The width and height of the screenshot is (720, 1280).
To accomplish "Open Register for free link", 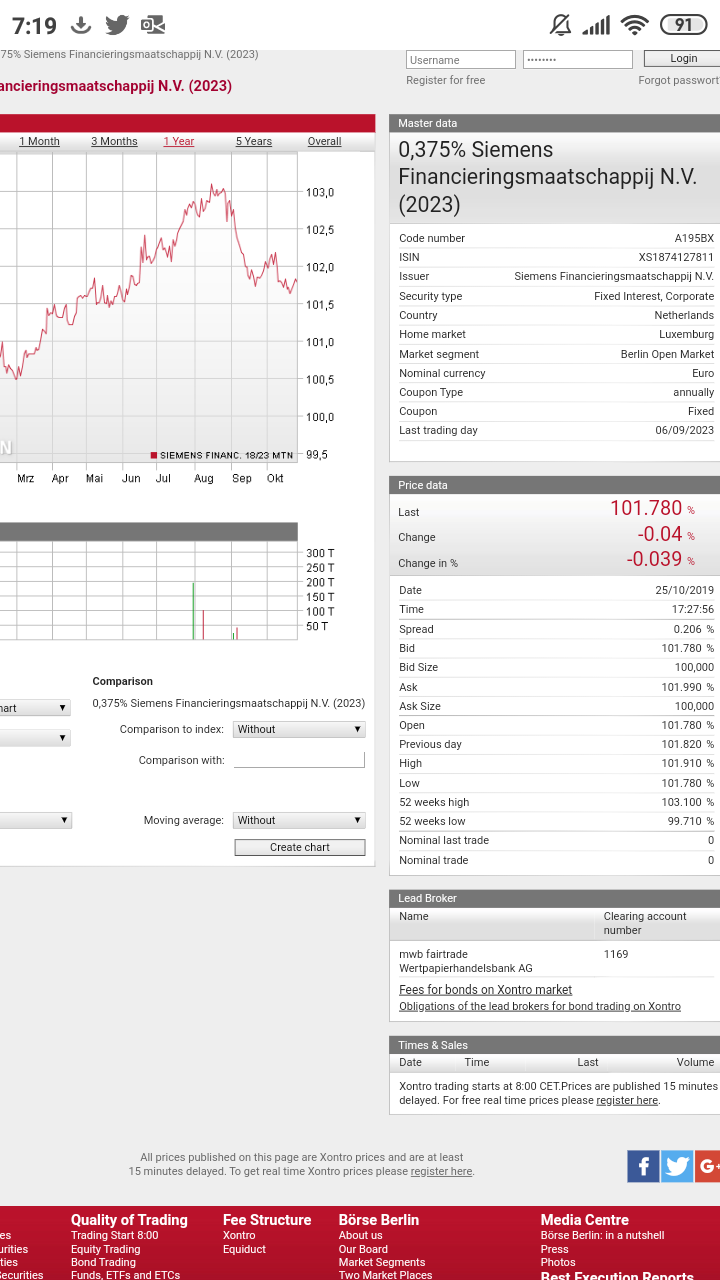I will 446,80.
